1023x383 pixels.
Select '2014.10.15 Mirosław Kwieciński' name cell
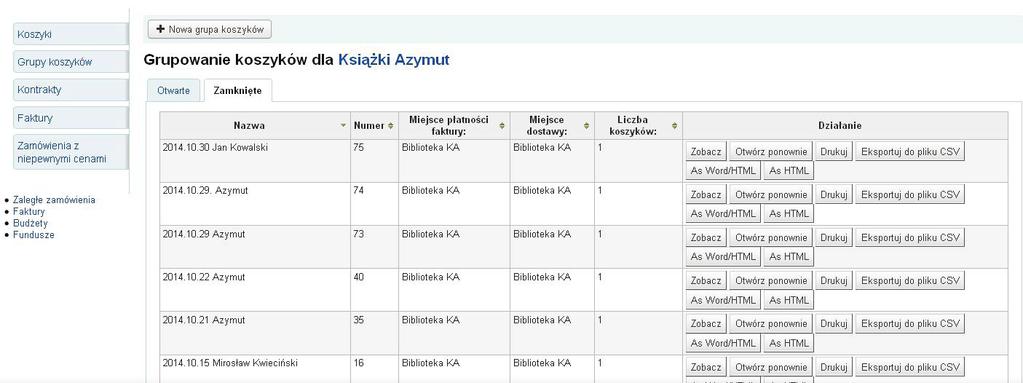[x=255, y=369]
